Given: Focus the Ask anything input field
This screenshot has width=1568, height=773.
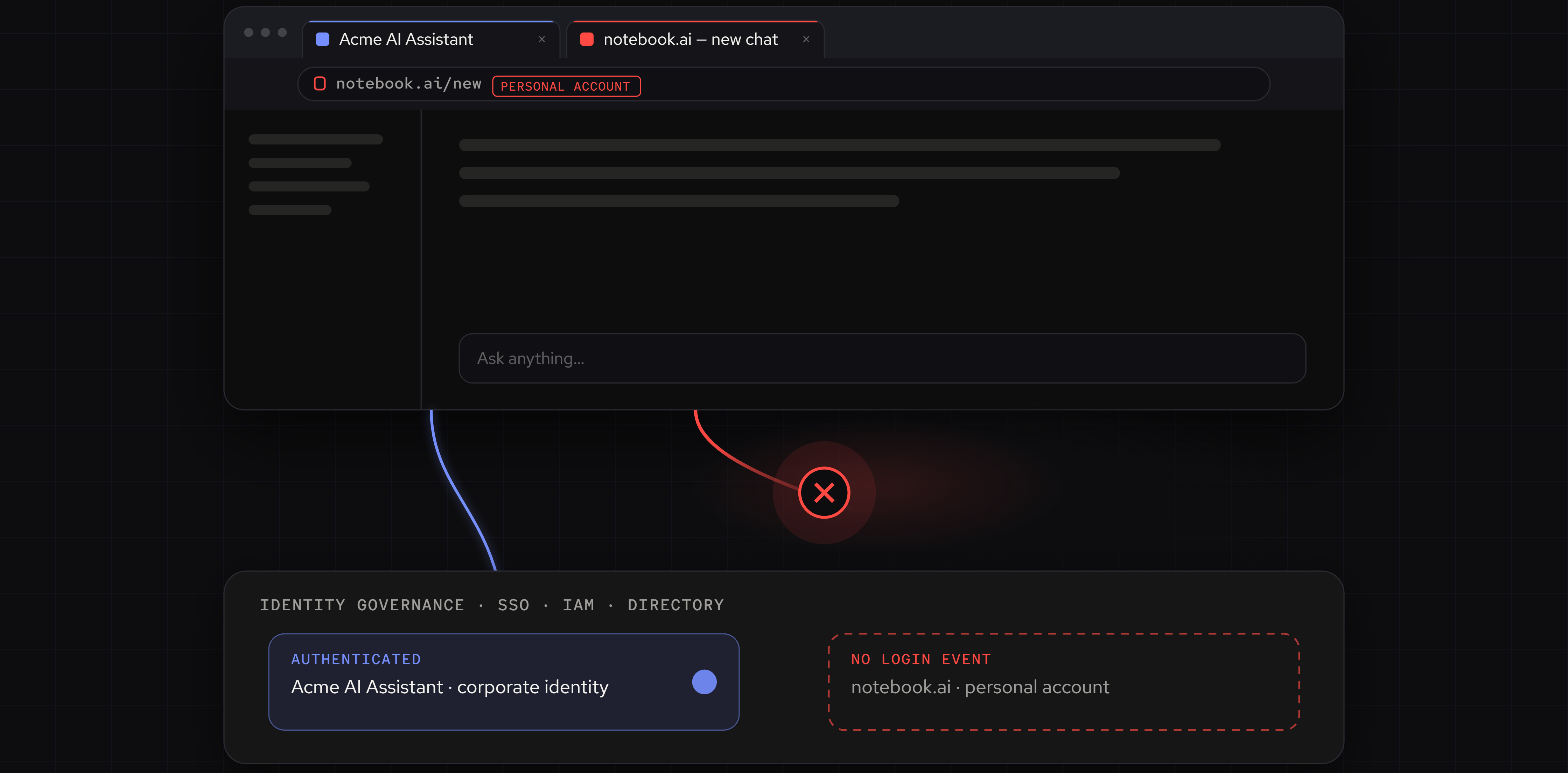Looking at the screenshot, I should 882,358.
